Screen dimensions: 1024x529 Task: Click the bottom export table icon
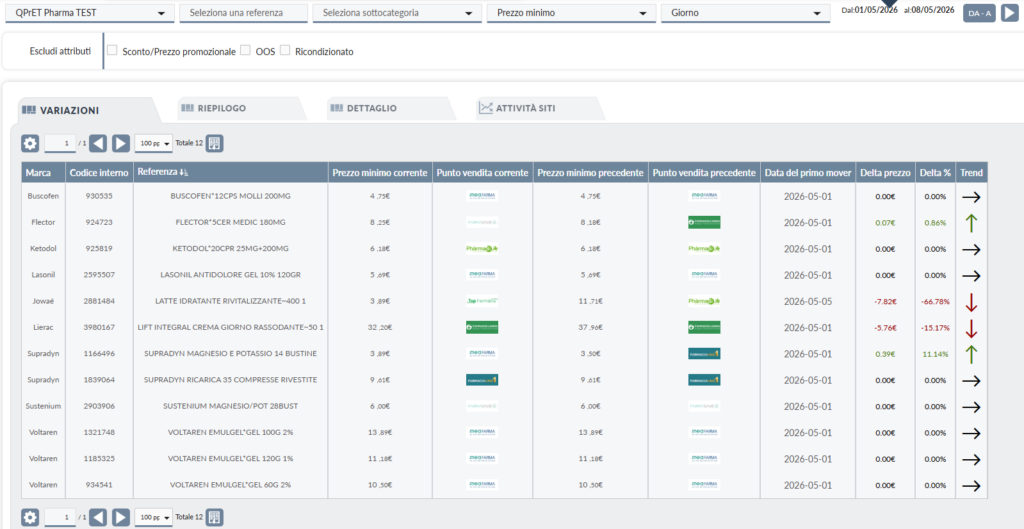coord(215,518)
